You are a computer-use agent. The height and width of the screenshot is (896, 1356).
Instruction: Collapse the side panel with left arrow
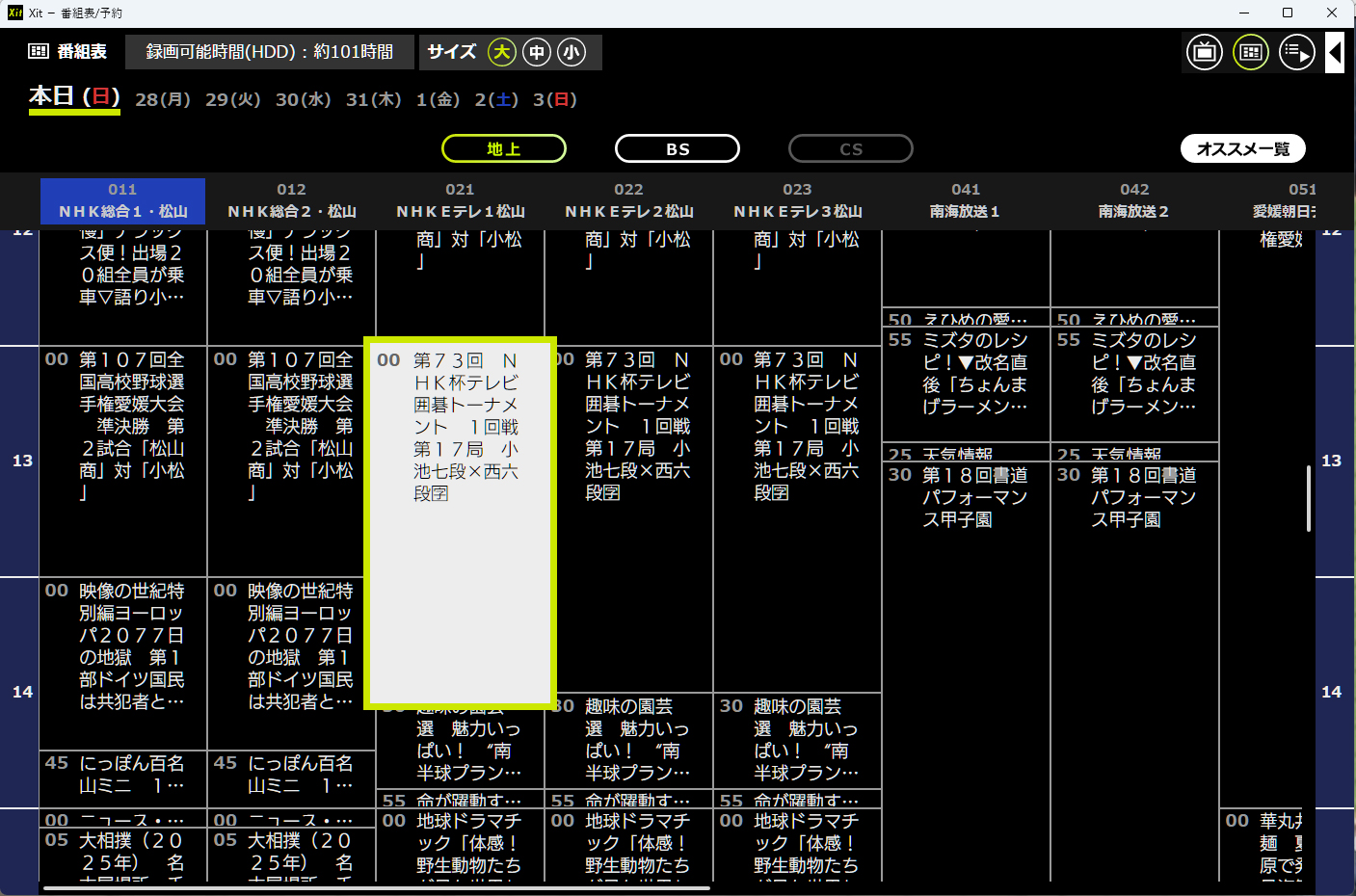point(1335,52)
